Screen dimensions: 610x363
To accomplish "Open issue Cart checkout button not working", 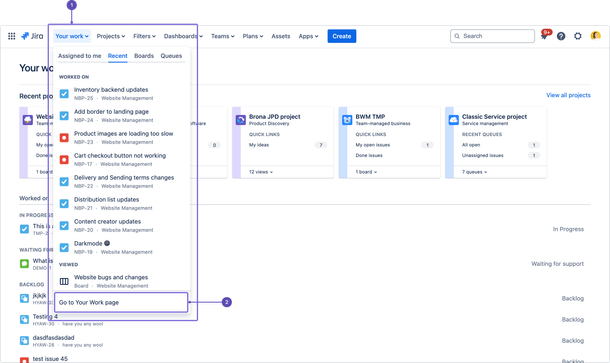I will pyautogui.click(x=120, y=156).
